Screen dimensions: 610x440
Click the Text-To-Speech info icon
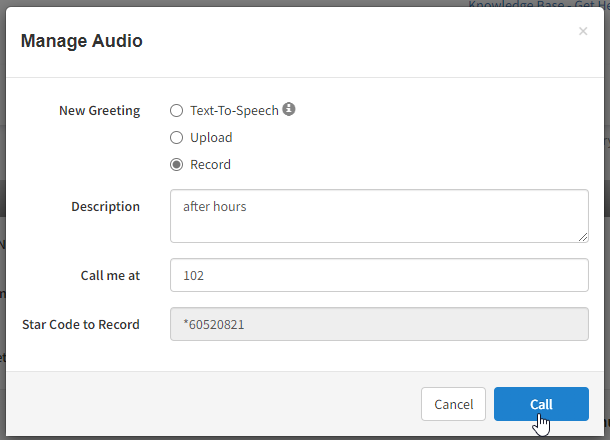point(289,109)
